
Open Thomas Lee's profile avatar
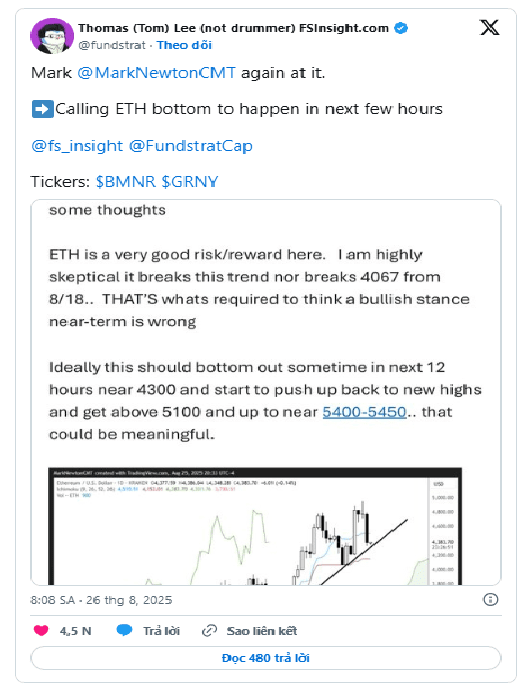(52, 37)
